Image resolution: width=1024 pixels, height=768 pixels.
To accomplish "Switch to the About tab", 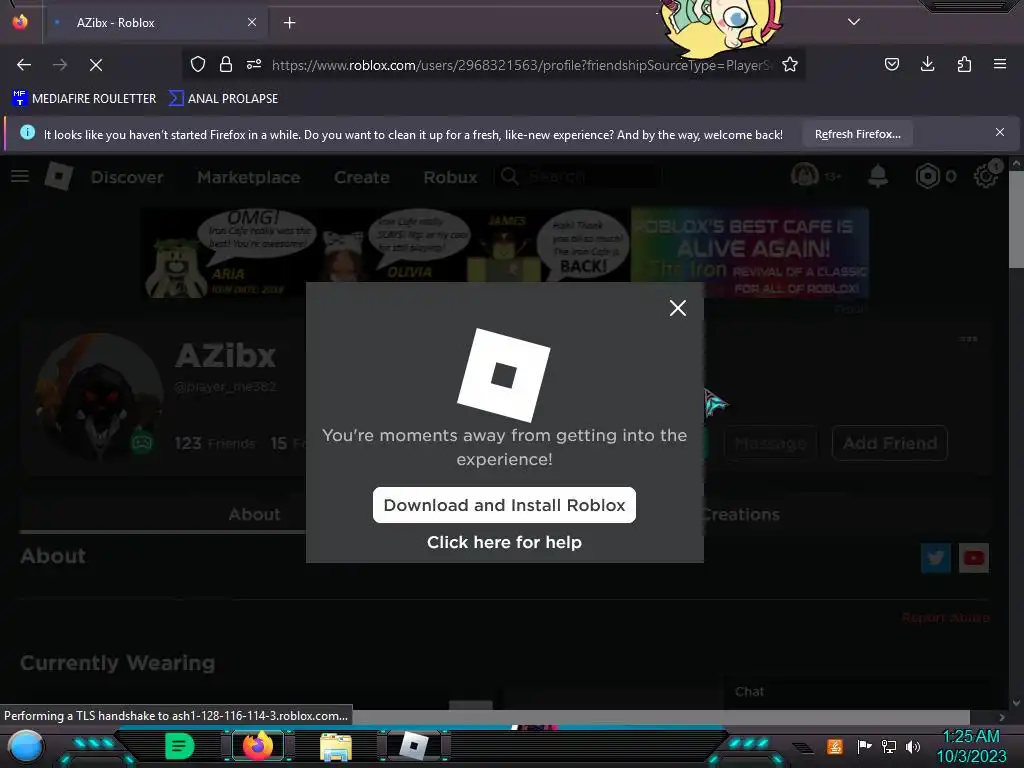I will (254, 514).
